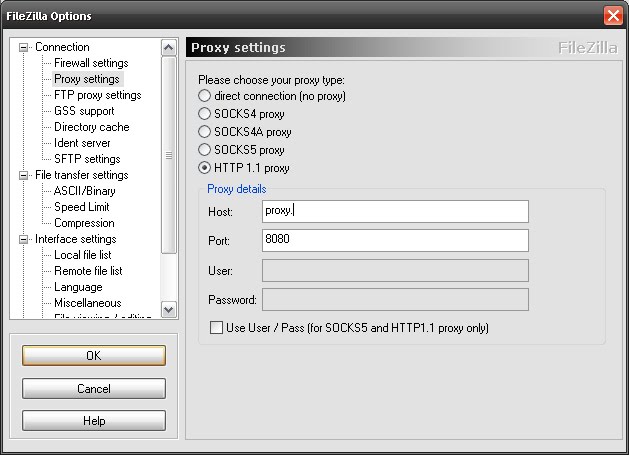The image size is (629, 455).
Task: Select the File transfer settings category label
Action: pos(81,175)
